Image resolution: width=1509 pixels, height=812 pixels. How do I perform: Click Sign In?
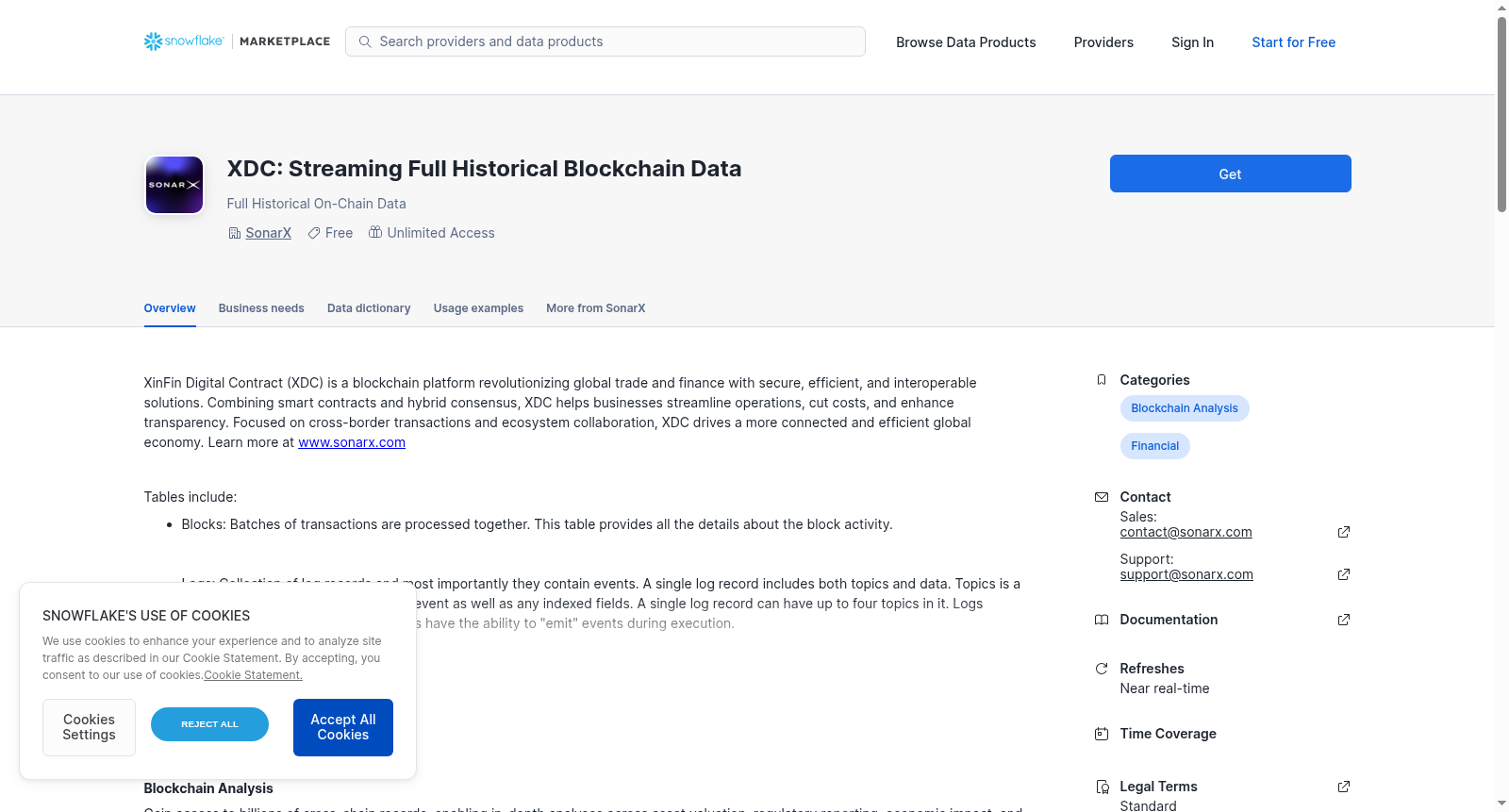pos(1192,42)
